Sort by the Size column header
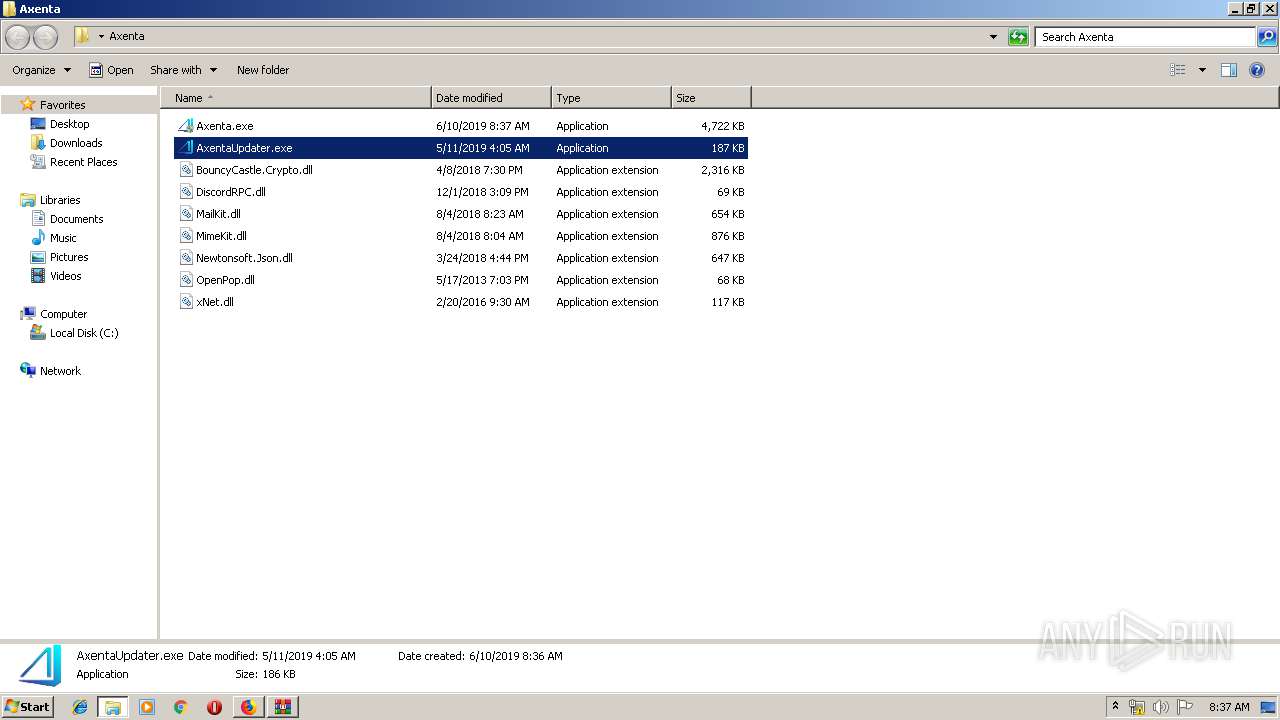 [711, 98]
